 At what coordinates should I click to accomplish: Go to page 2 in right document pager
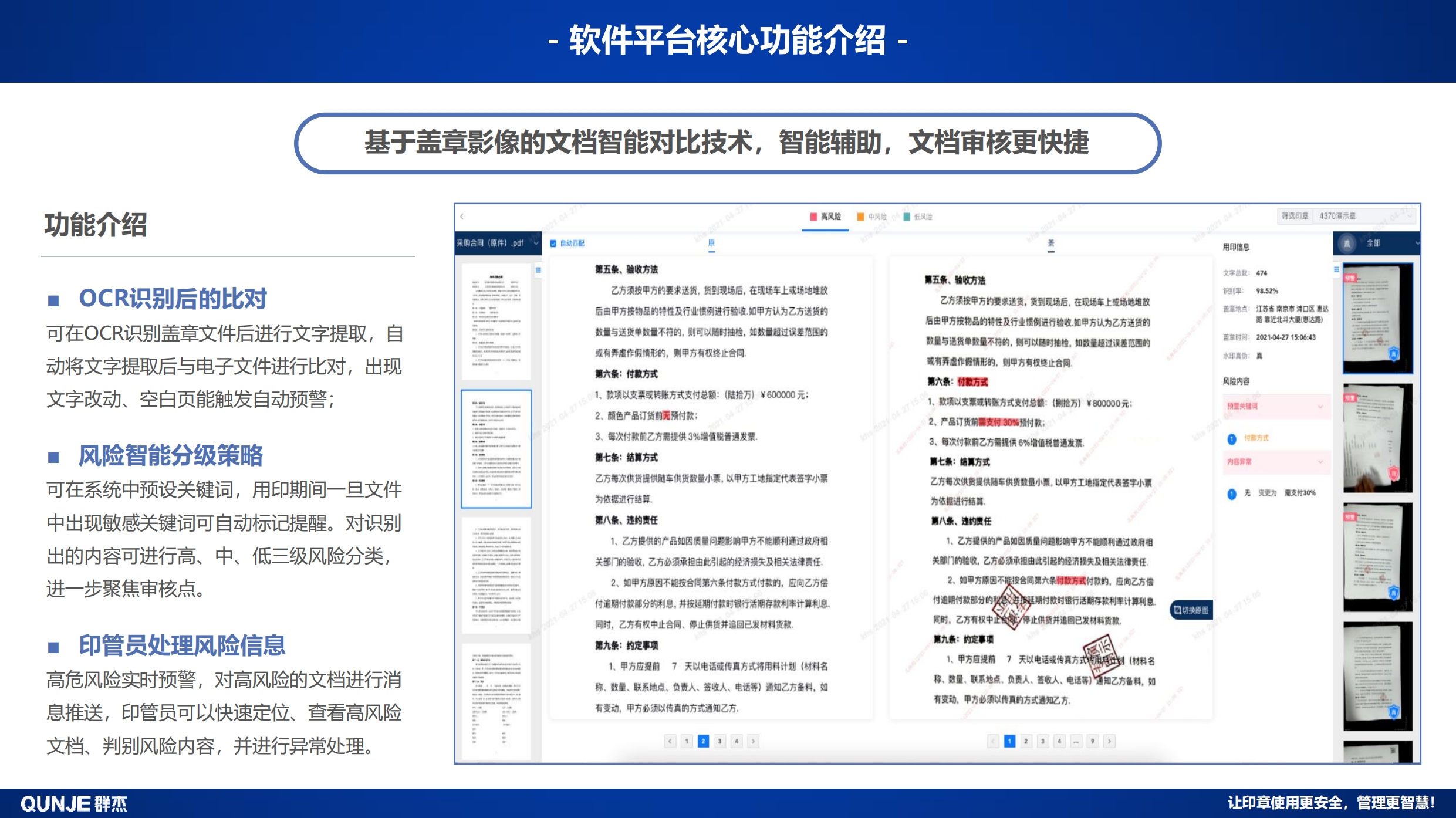tap(1026, 741)
